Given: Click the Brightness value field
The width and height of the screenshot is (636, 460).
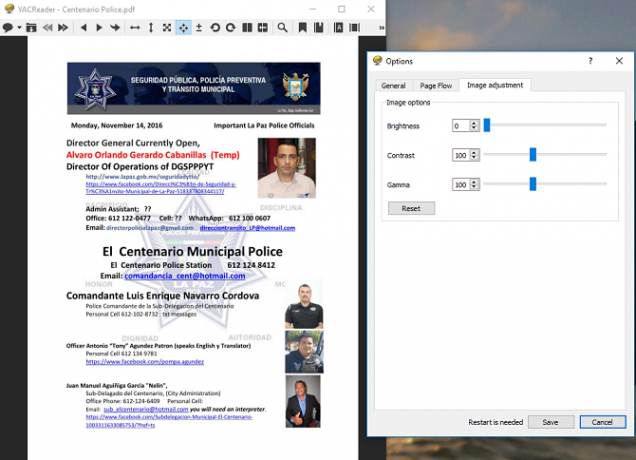Looking at the screenshot, I should click(461, 126).
